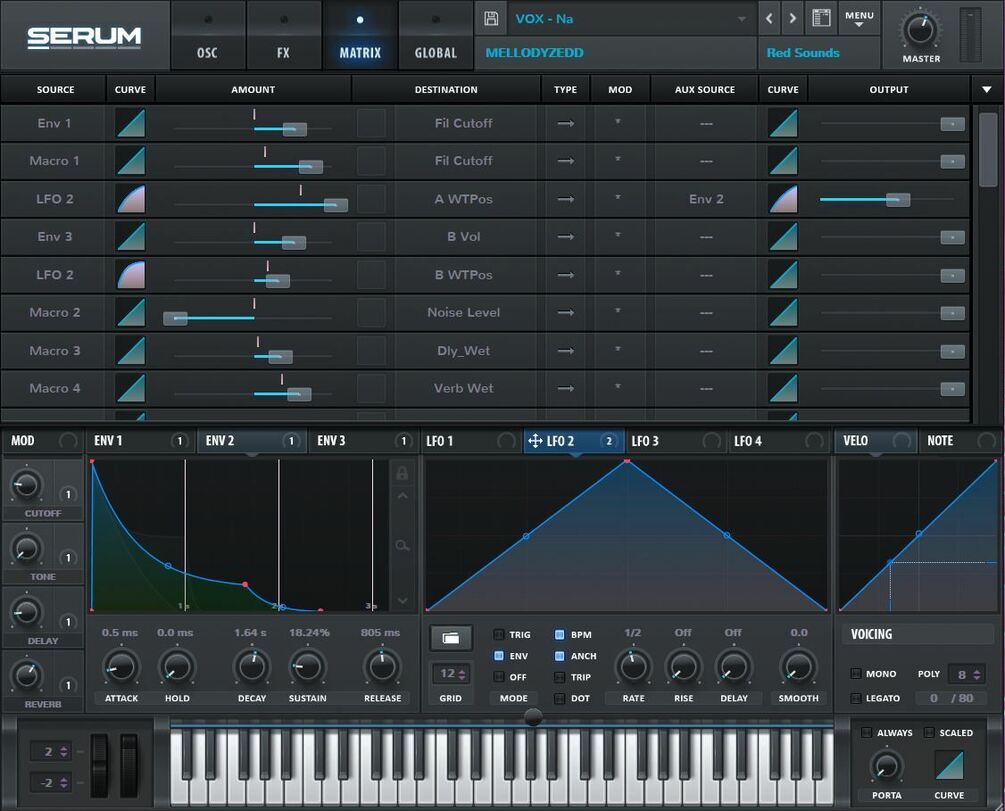Image resolution: width=1005 pixels, height=811 pixels.
Task: Click the curve shape icon in the Macro 2 row
Action: pos(131,312)
